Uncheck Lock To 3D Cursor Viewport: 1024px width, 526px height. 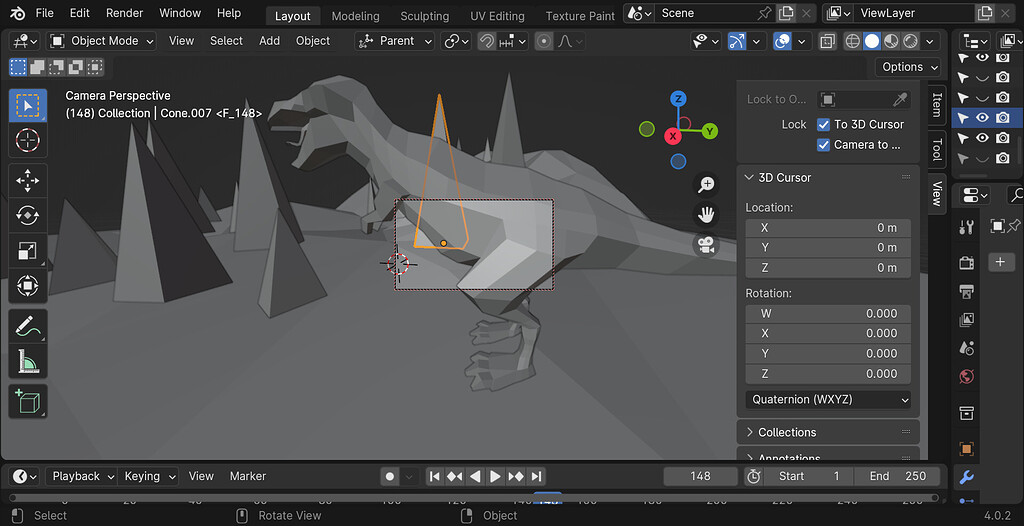[824, 125]
